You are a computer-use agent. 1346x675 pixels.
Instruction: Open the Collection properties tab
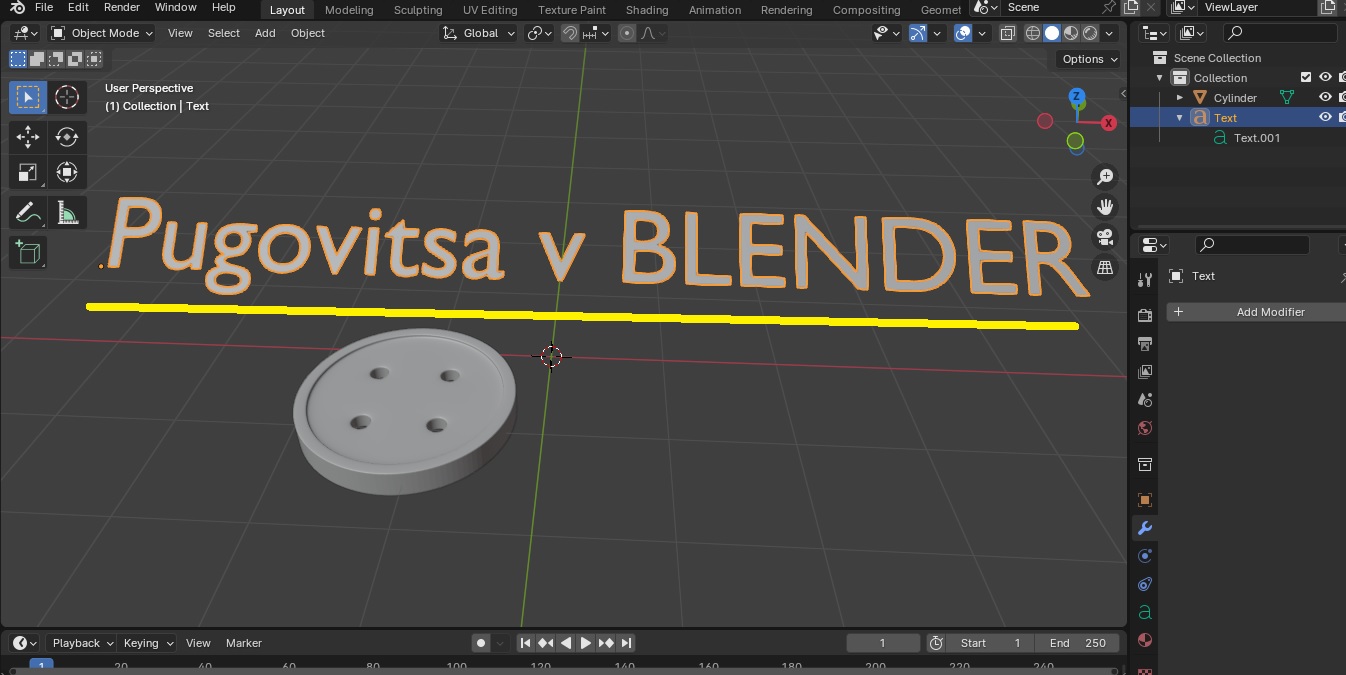coord(1145,465)
